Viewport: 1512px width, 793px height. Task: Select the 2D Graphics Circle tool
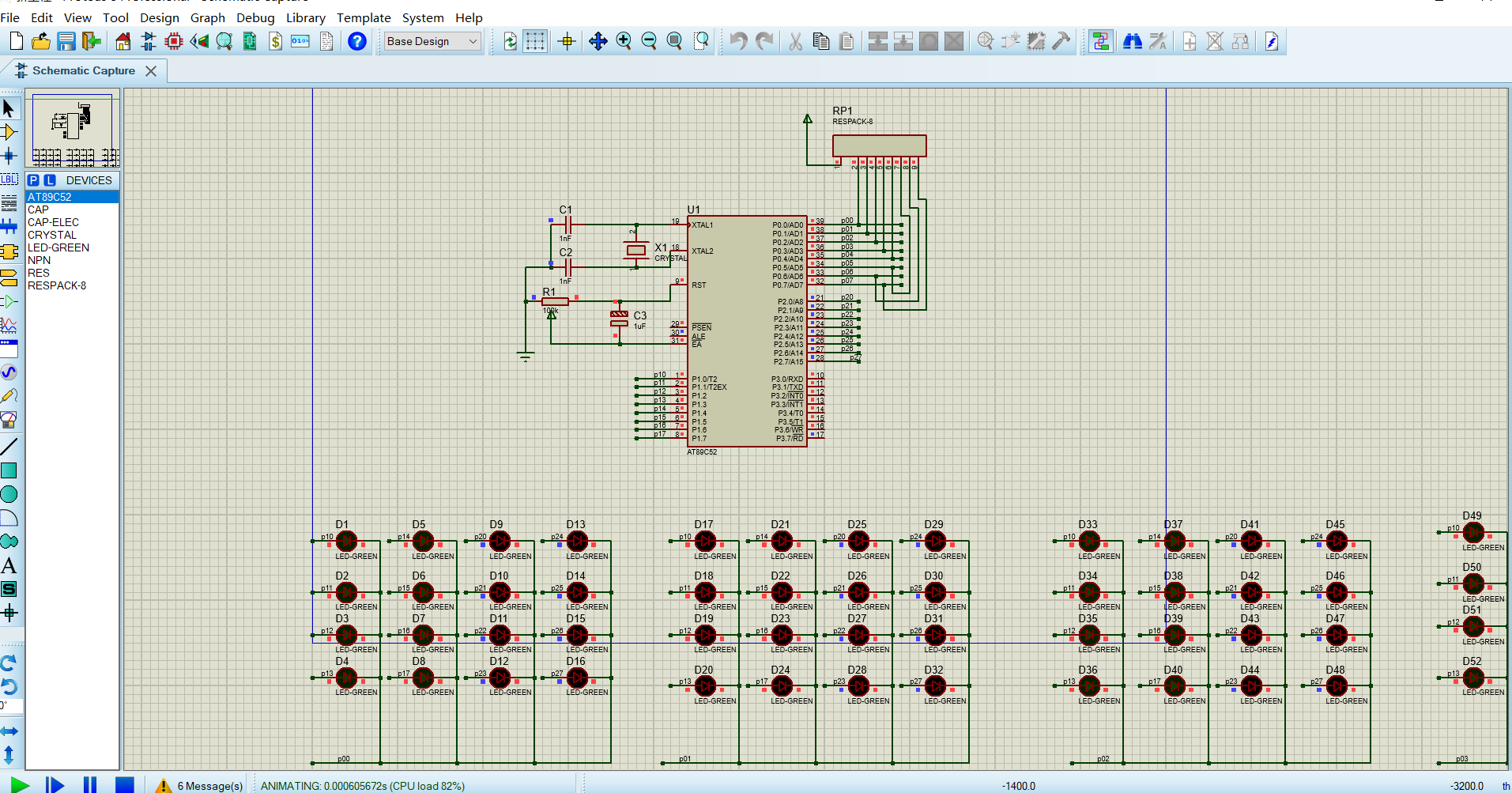(x=9, y=494)
